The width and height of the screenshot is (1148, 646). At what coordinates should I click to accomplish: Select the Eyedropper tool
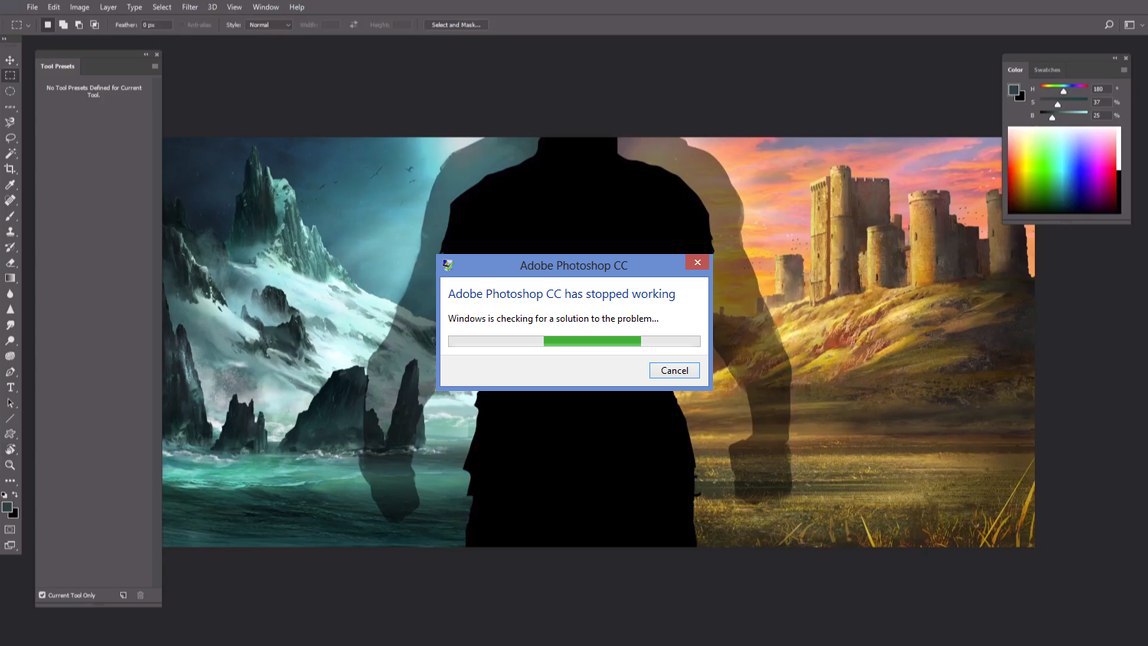pyautogui.click(x=10, y=185)
